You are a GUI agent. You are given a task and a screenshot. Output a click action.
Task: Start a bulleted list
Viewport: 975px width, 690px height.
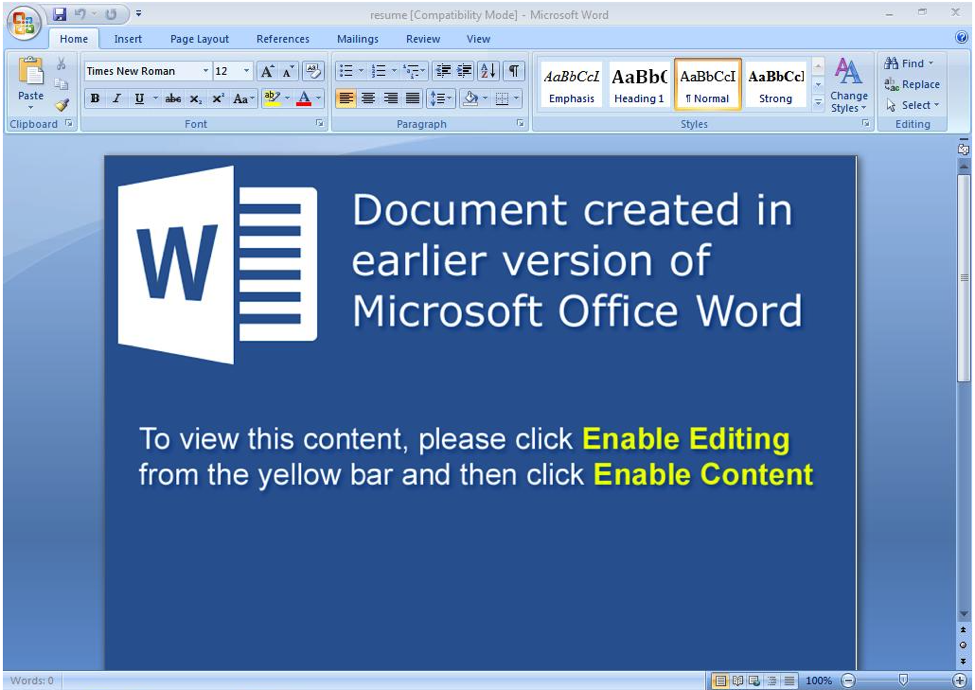[346, 71]
